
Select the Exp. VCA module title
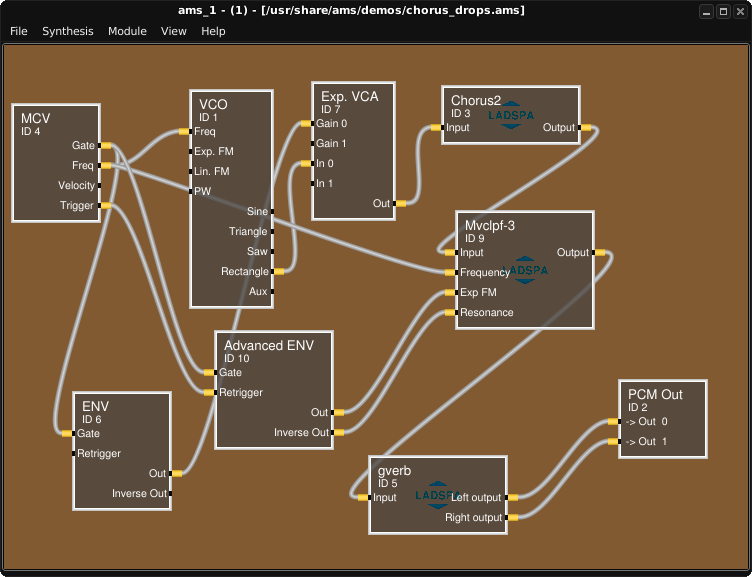pyautogui.click(x=350, y=96)
